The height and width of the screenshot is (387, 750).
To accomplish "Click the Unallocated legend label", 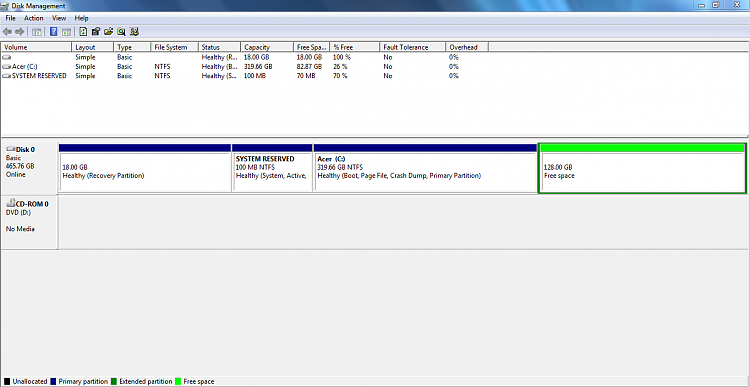I will (x=30, y=382).
